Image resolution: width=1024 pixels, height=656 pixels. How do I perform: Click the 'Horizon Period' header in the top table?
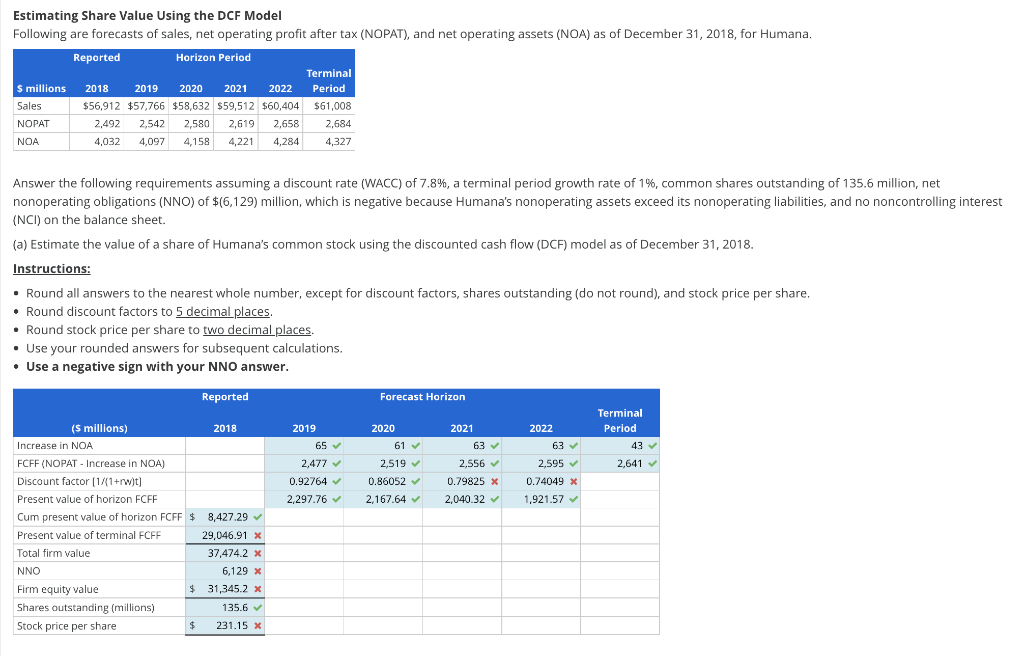coord(213,57)
